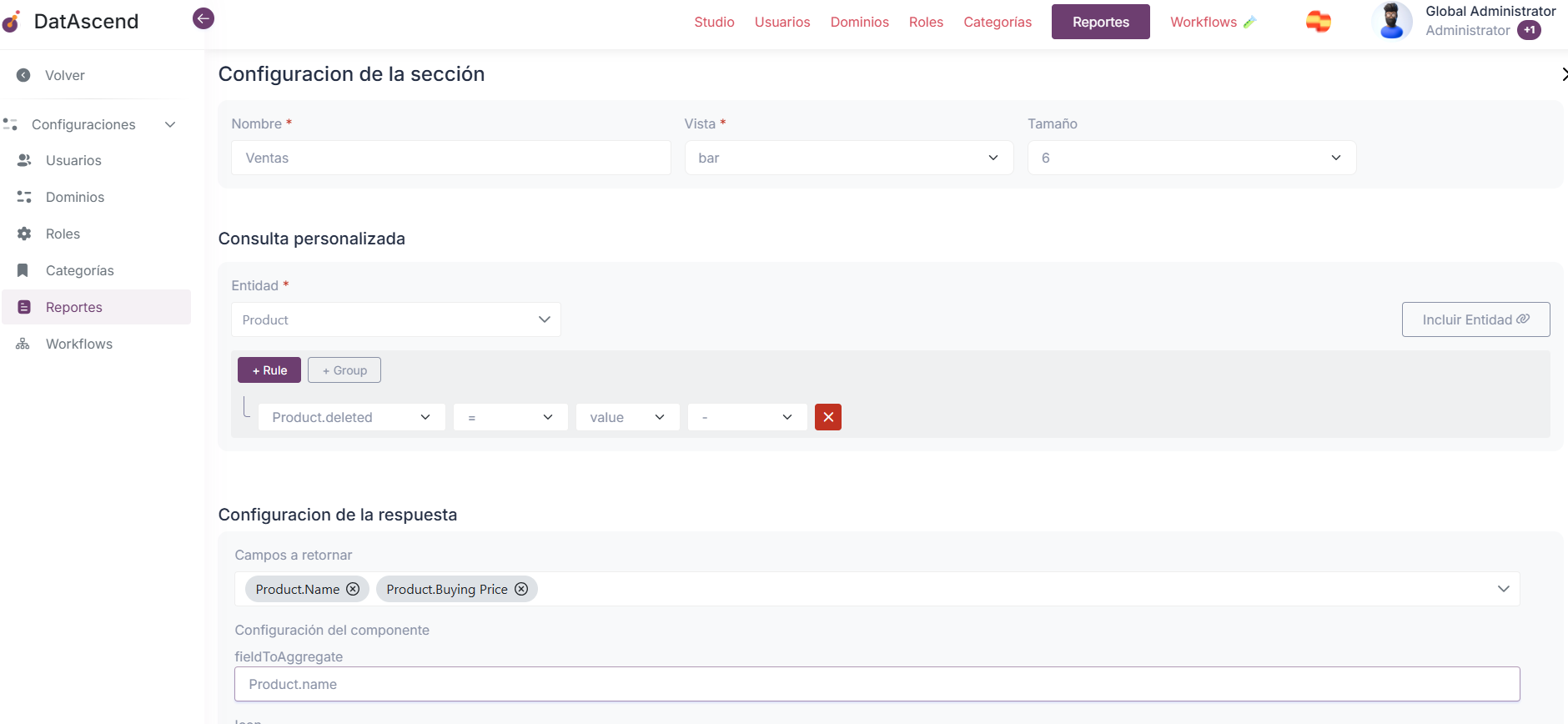Open Workflows in the top navigation

[x=1204, y=22]
